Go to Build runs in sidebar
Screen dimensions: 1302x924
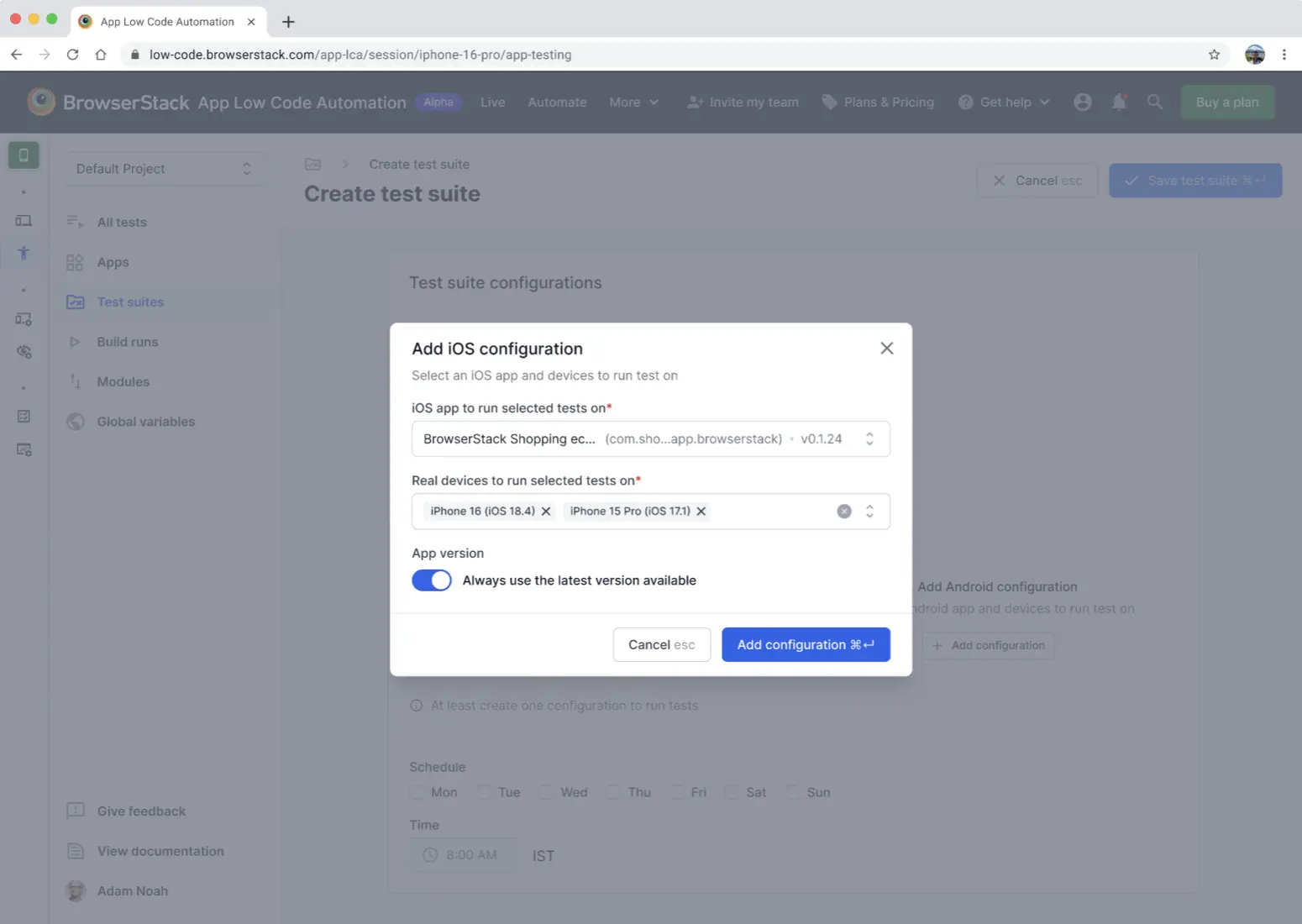[127, 342]
